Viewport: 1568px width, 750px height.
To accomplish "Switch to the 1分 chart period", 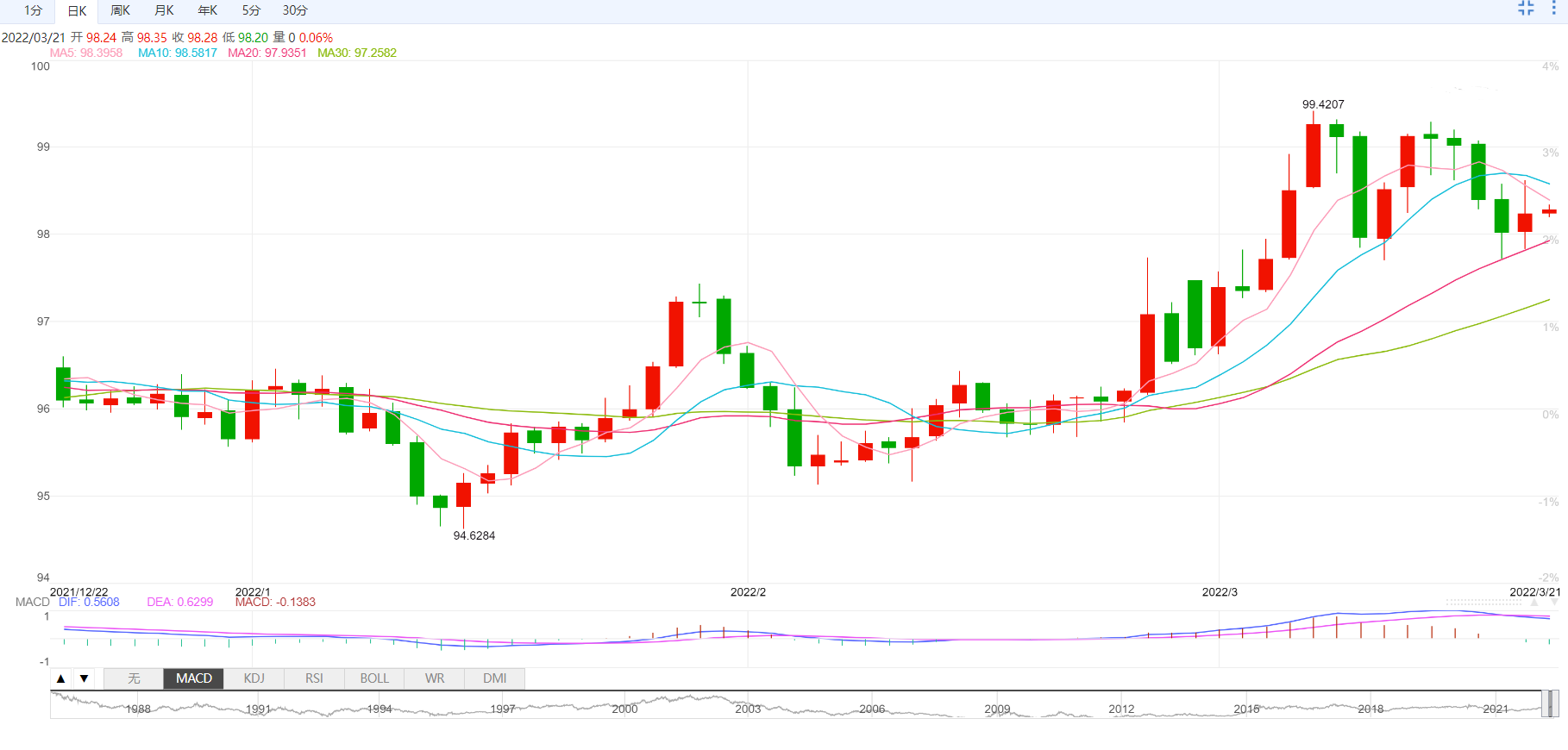I will [33, 10].
